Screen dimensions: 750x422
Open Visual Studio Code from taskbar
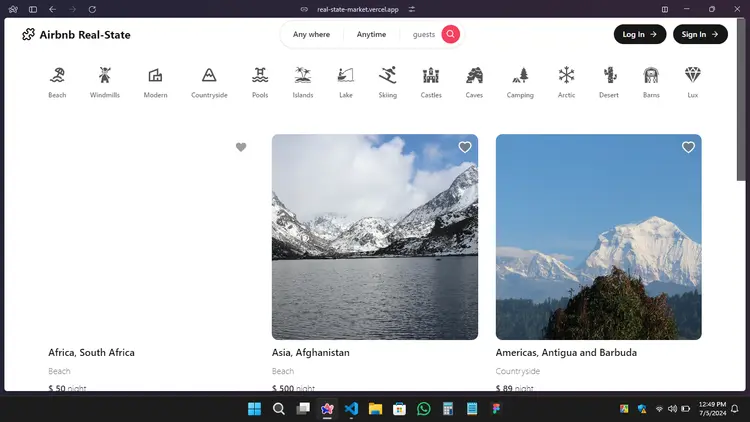[351, 409]
